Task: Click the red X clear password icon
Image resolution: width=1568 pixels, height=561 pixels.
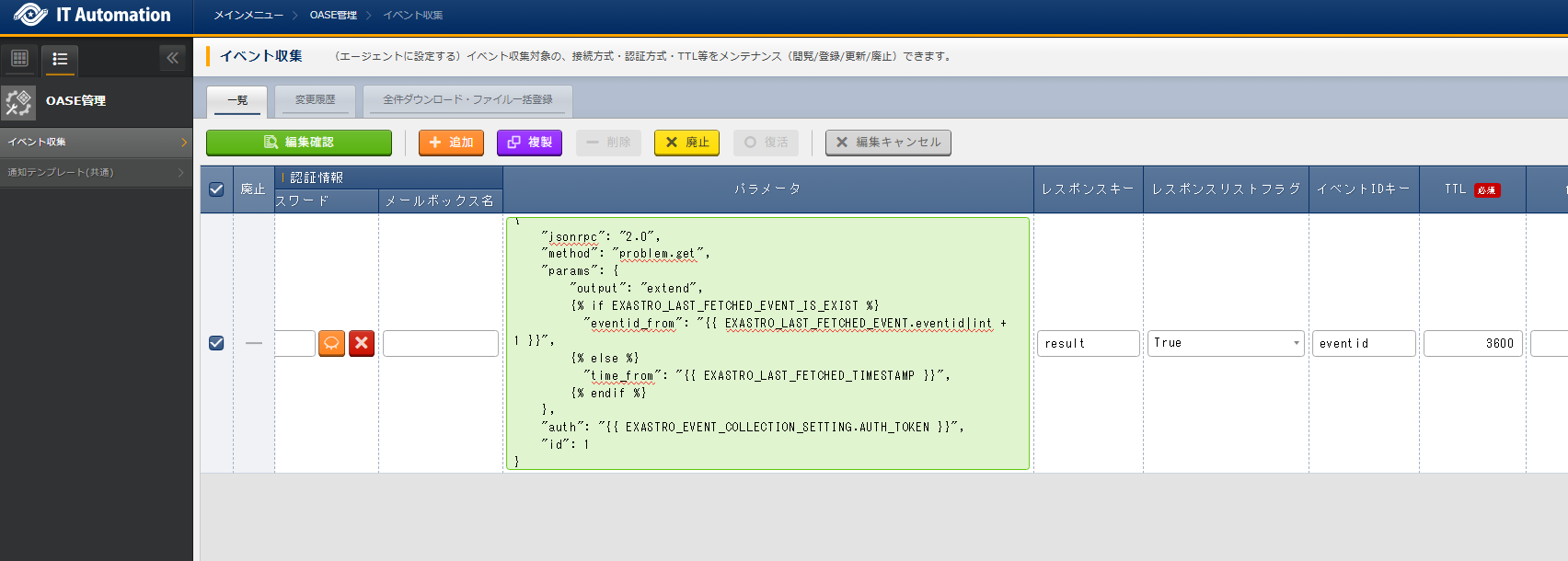Action: (362, 343)
